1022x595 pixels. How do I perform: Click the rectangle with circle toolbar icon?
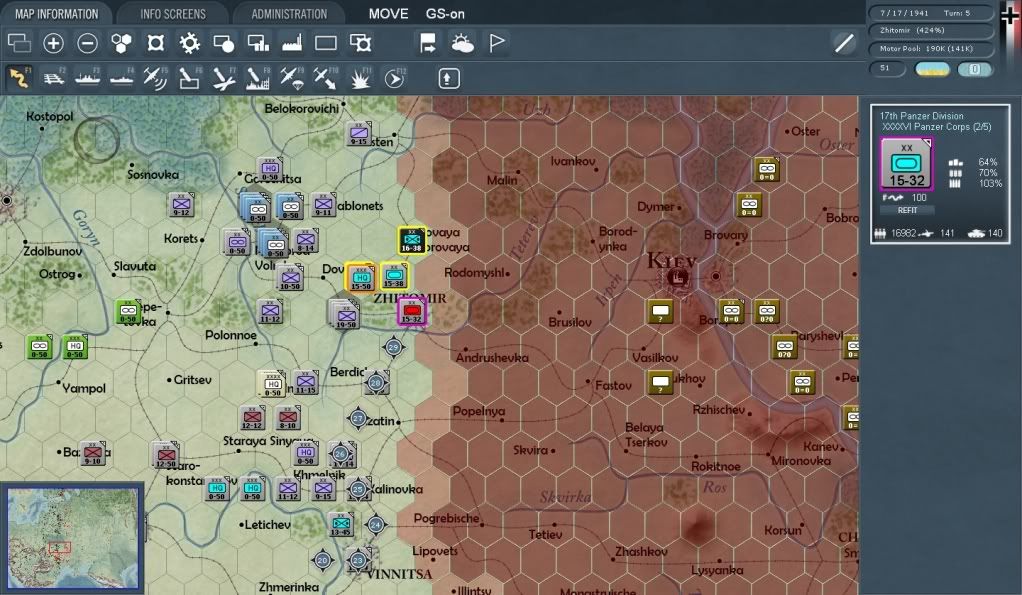[224, 44]
